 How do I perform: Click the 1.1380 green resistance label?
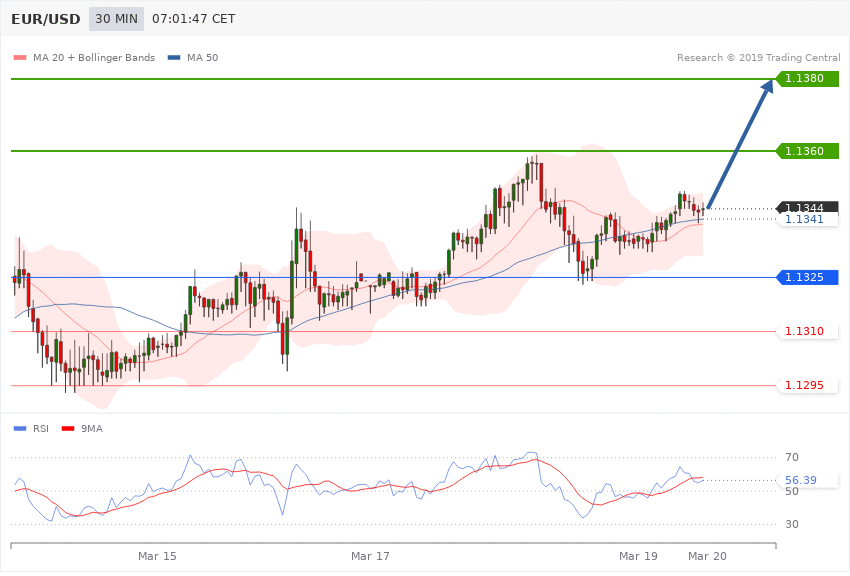[808, 79]
